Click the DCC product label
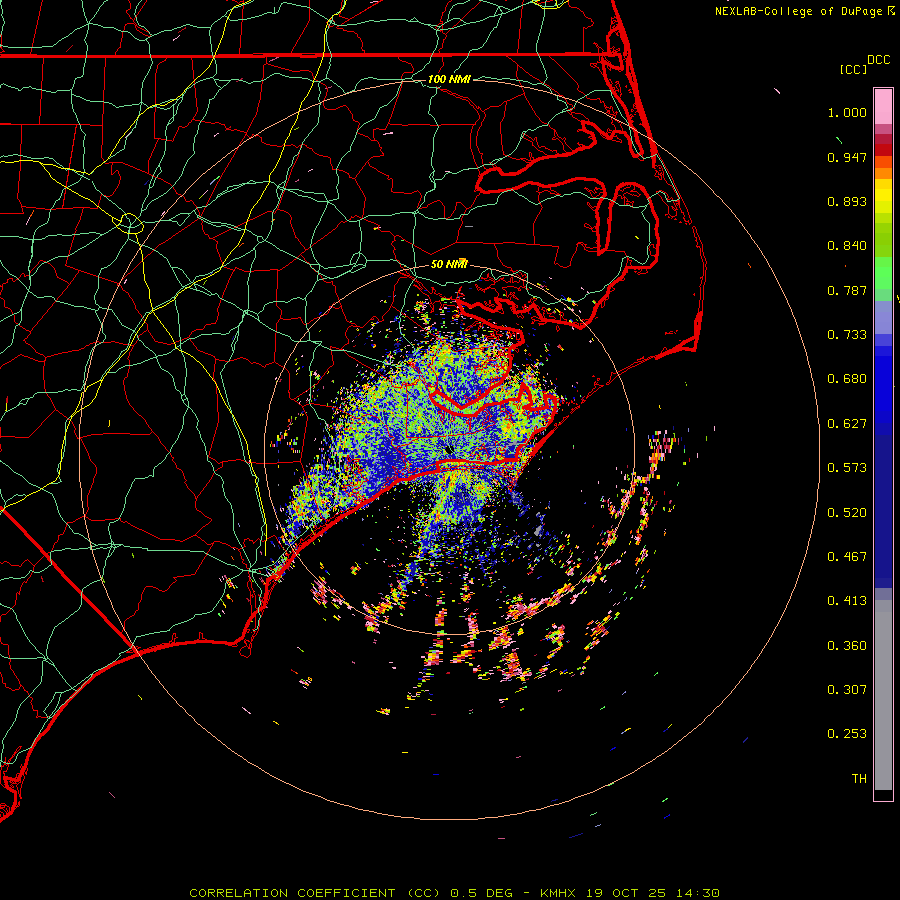The image size is (900, 900). (x=878, y=60)
